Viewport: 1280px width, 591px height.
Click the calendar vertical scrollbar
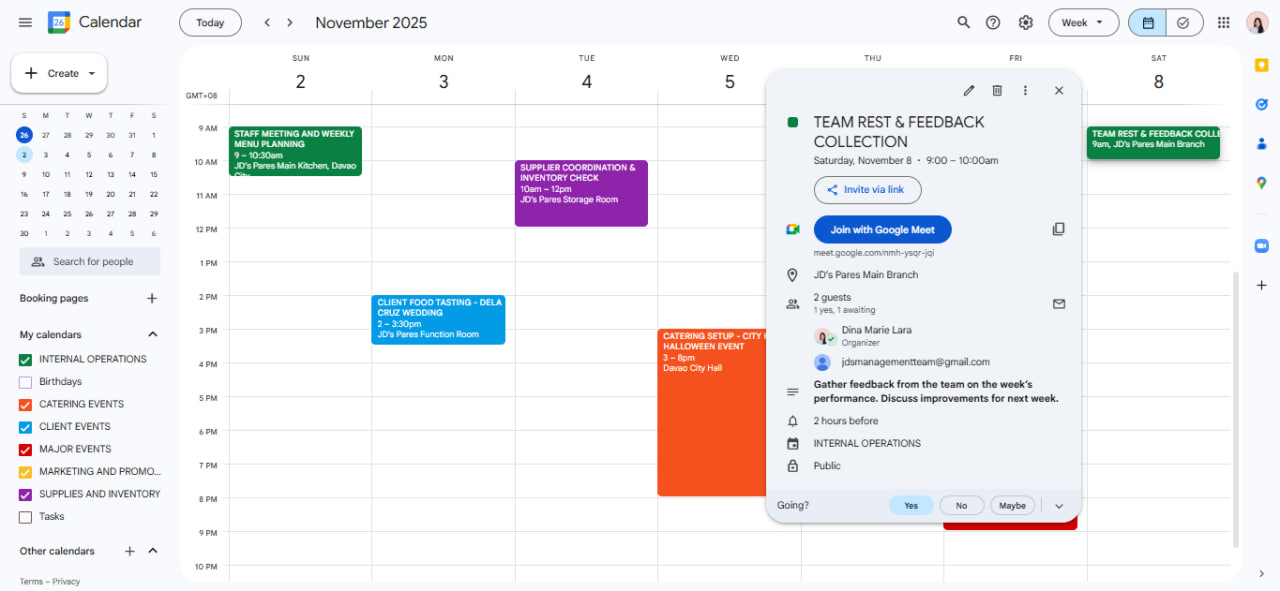coord(1234,410)
